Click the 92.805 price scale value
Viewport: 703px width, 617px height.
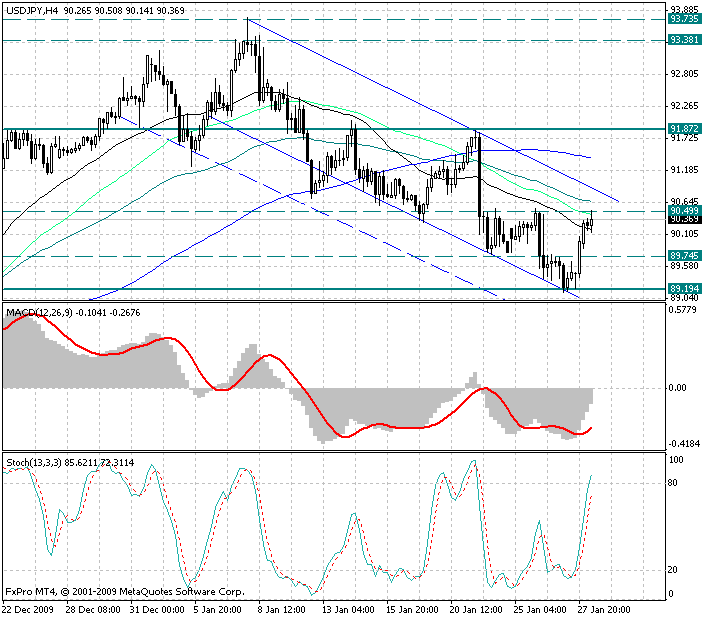[x=685, y=74]
